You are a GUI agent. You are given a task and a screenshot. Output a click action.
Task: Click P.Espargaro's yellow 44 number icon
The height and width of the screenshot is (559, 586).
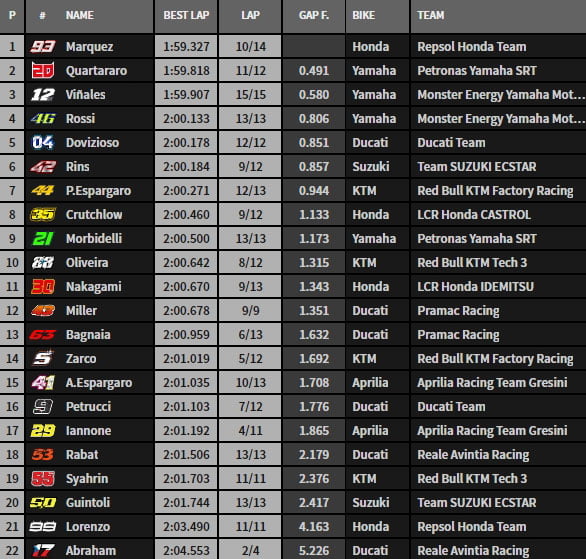click(x=43, y=191)
